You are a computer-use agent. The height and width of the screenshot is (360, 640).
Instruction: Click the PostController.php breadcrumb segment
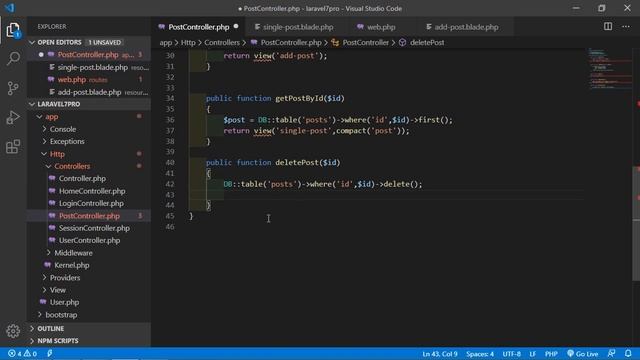[287, 42]
